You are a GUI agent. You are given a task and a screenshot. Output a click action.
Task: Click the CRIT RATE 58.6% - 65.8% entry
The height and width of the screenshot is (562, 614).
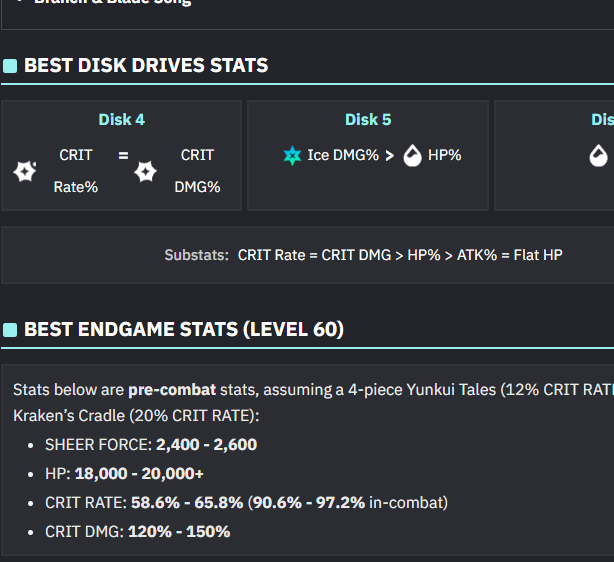(x=245, y=502)
